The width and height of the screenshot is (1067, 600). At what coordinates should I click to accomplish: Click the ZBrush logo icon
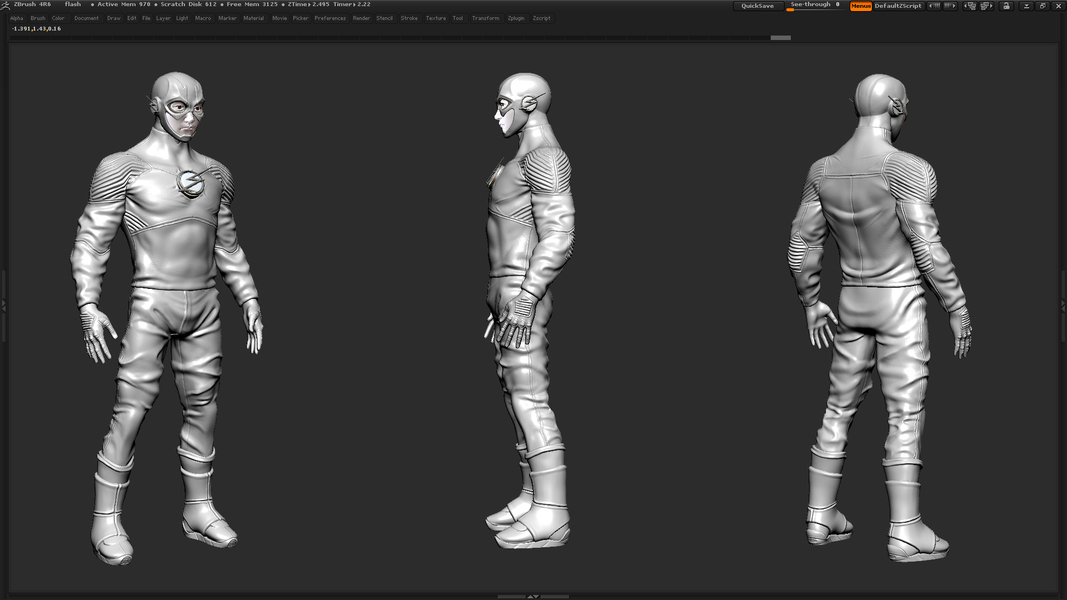pos(5,5)
